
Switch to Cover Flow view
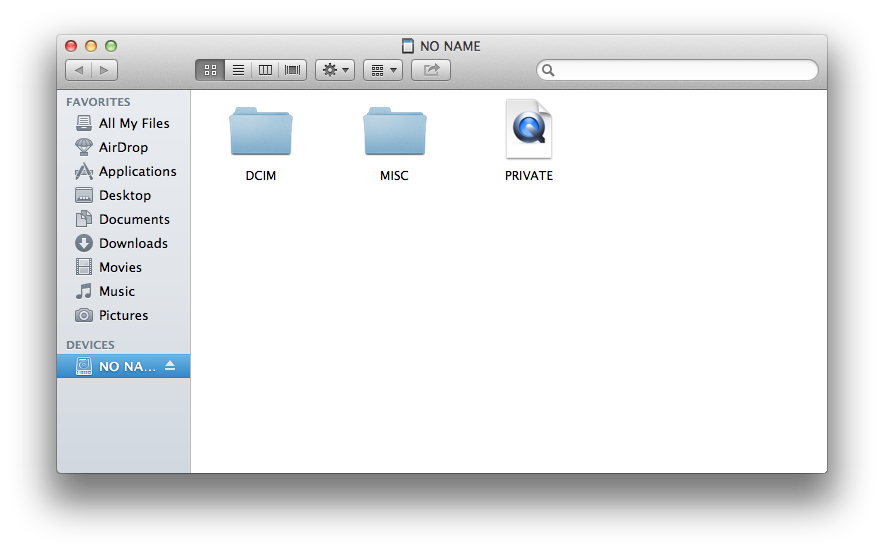click(x=293, y=70)
